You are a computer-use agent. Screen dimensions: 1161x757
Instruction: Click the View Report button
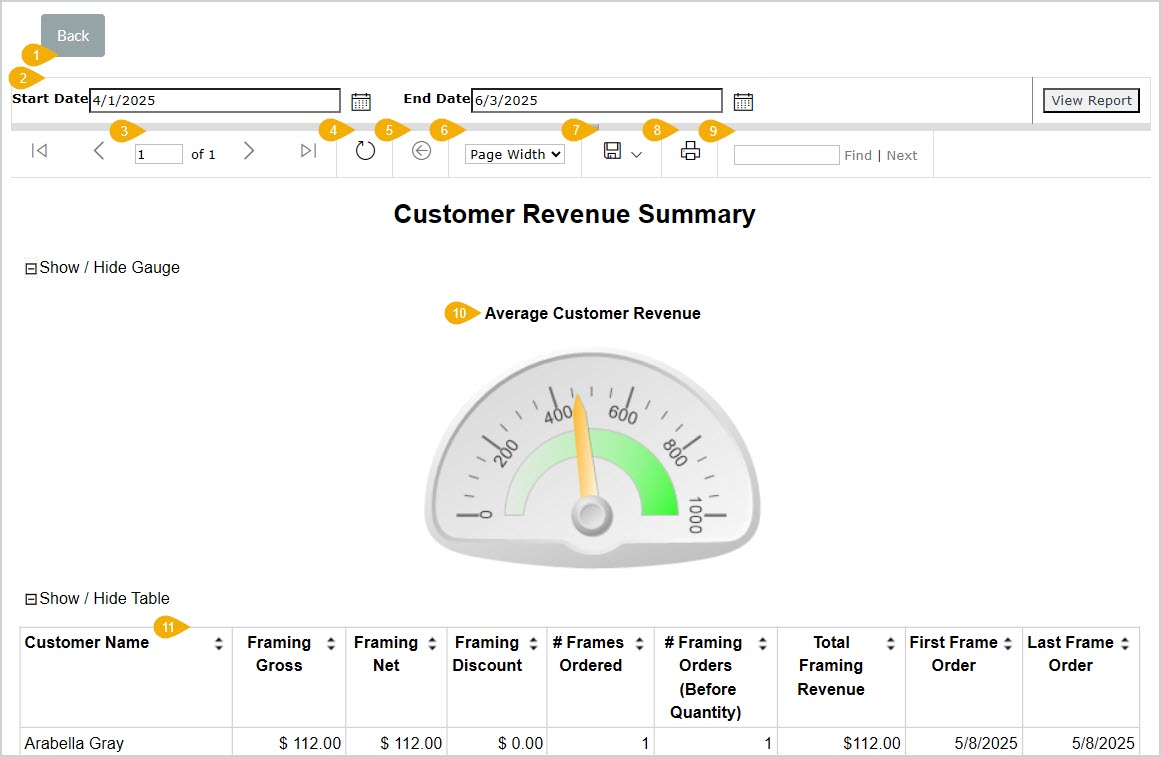[1090, 100]
